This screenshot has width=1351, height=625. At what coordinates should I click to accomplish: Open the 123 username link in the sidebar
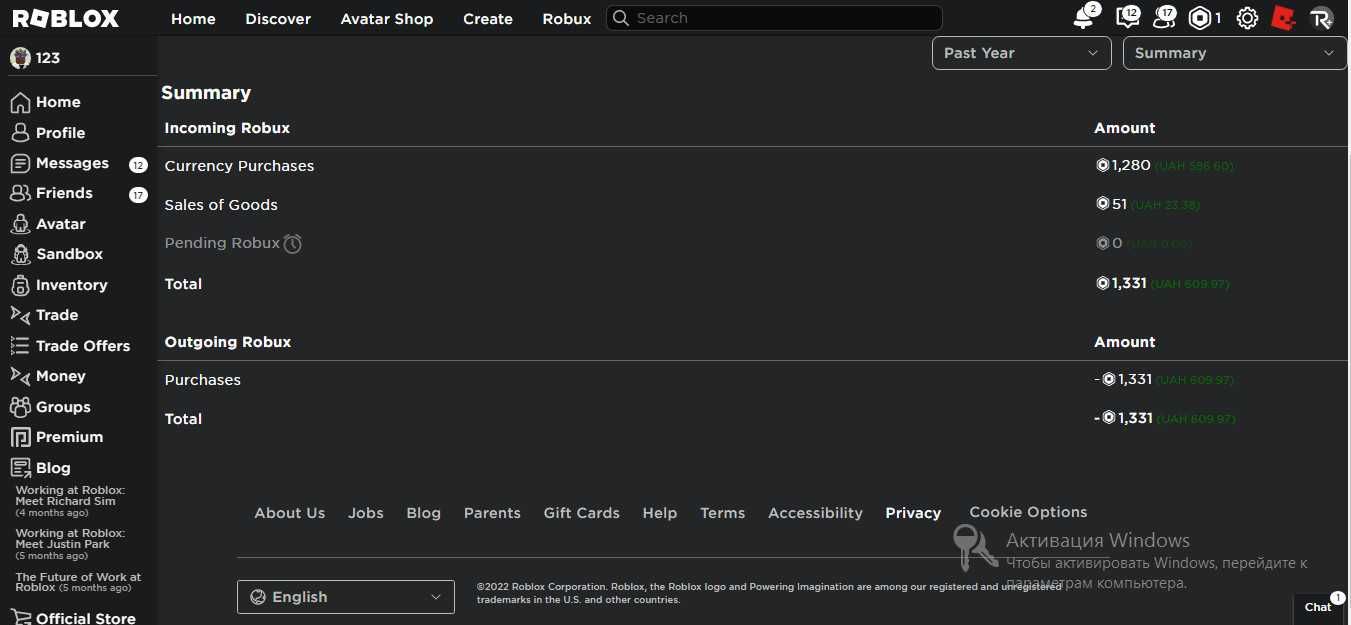coord(48,58)
